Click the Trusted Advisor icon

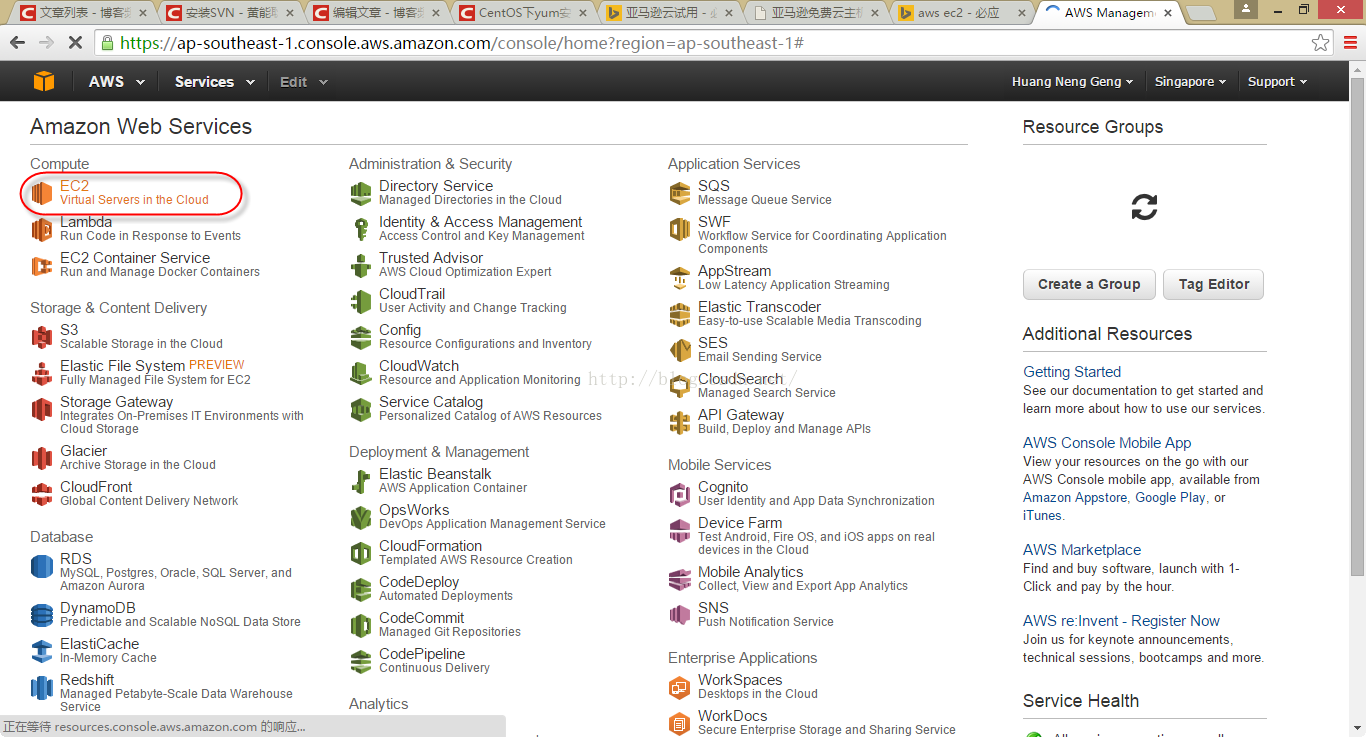coord(361,265)
